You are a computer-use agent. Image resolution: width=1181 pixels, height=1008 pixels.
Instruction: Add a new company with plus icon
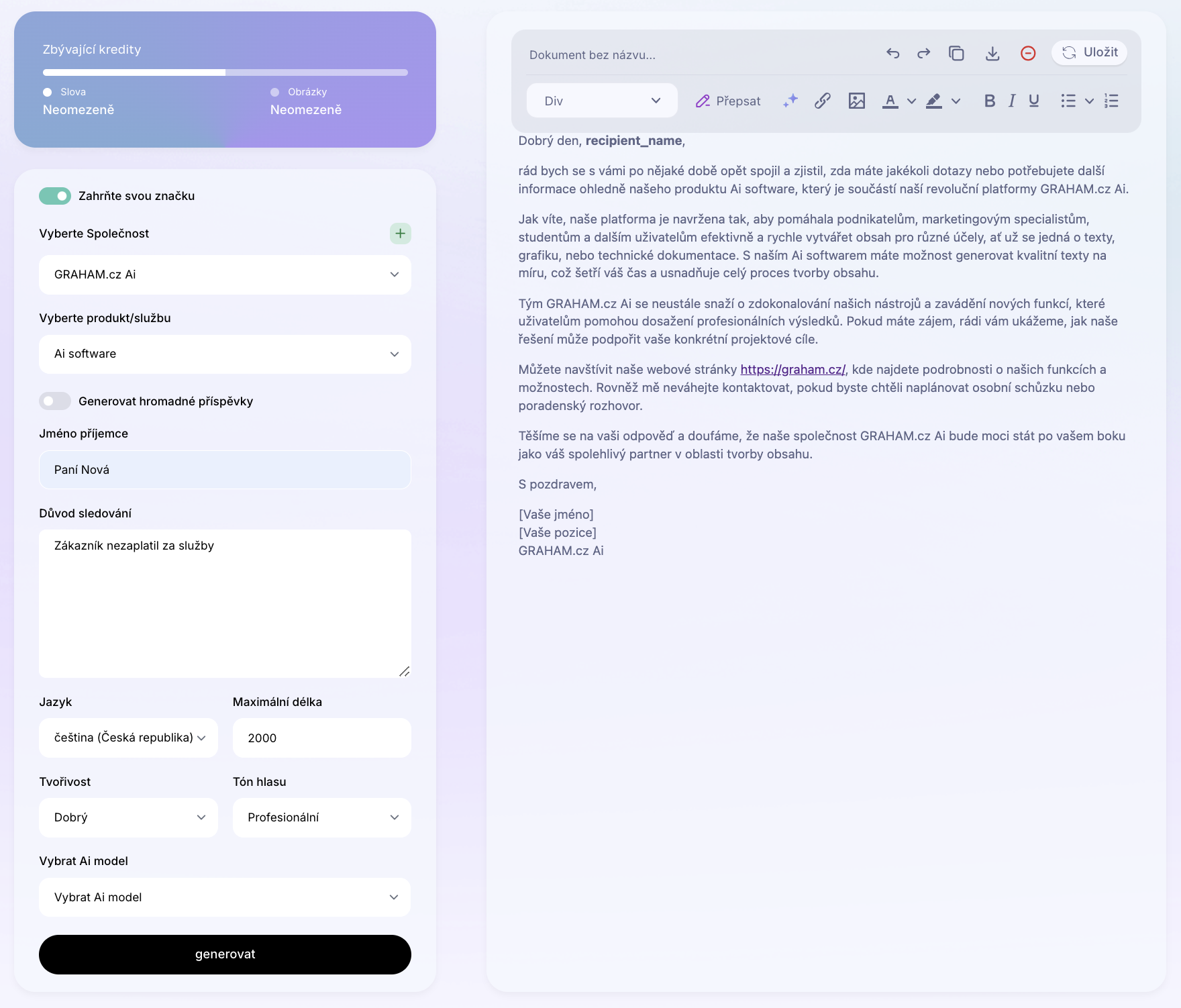pyautogui.click(x=401, y=234)
